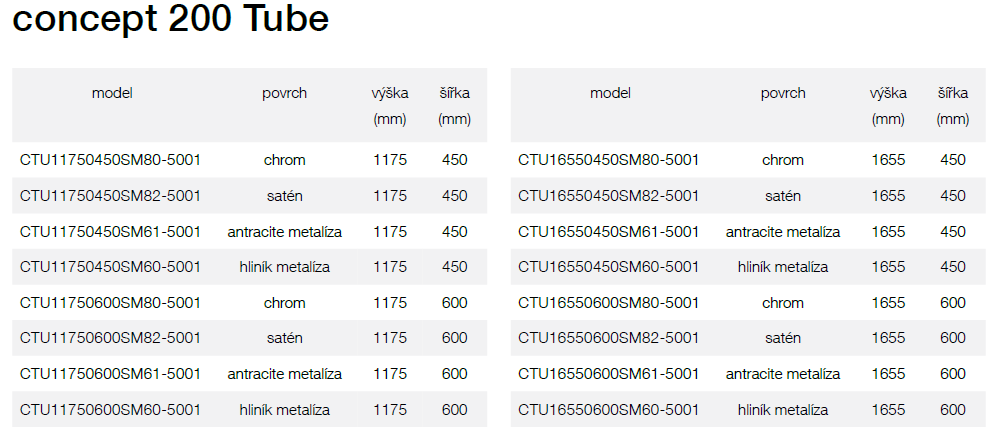Select model CTU11750600SM61-5001
The image size is (991, 434).
click(110, 374)
